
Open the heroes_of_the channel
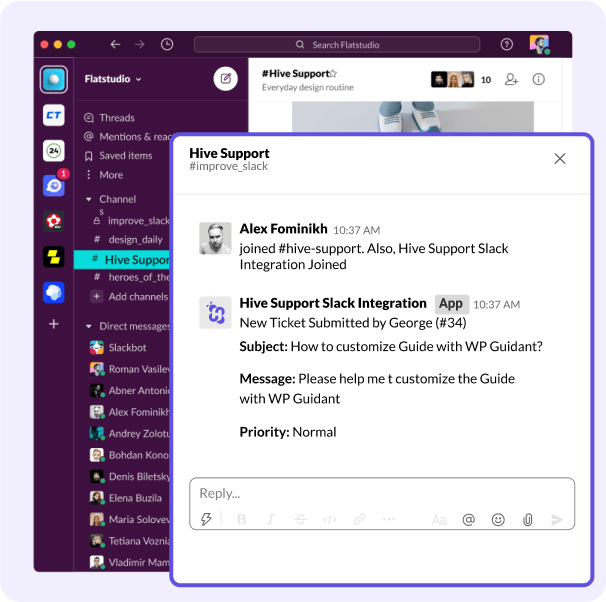tap(131, 277)
